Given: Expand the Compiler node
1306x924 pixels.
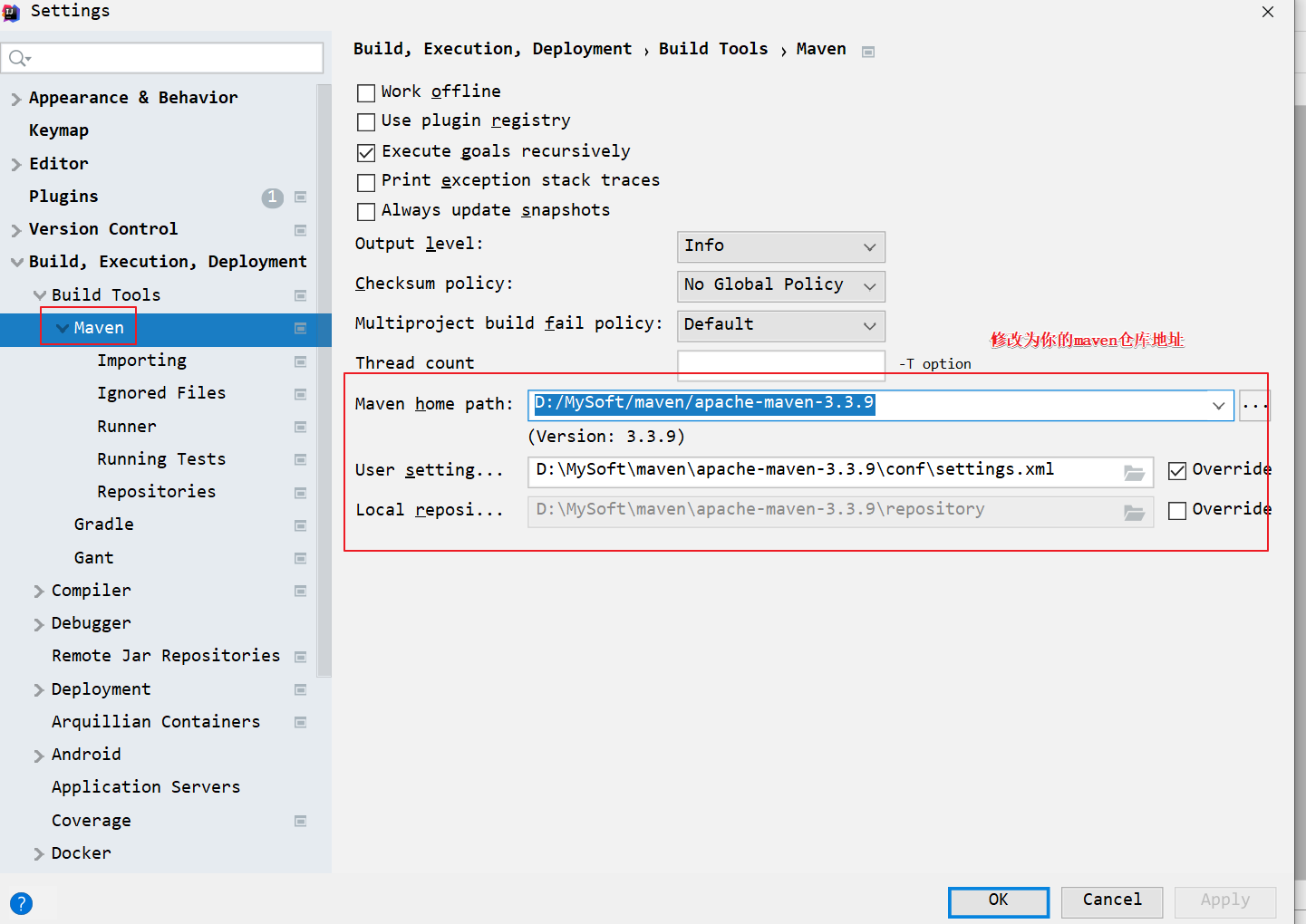Looking at the screenshot, I should 38,592.
